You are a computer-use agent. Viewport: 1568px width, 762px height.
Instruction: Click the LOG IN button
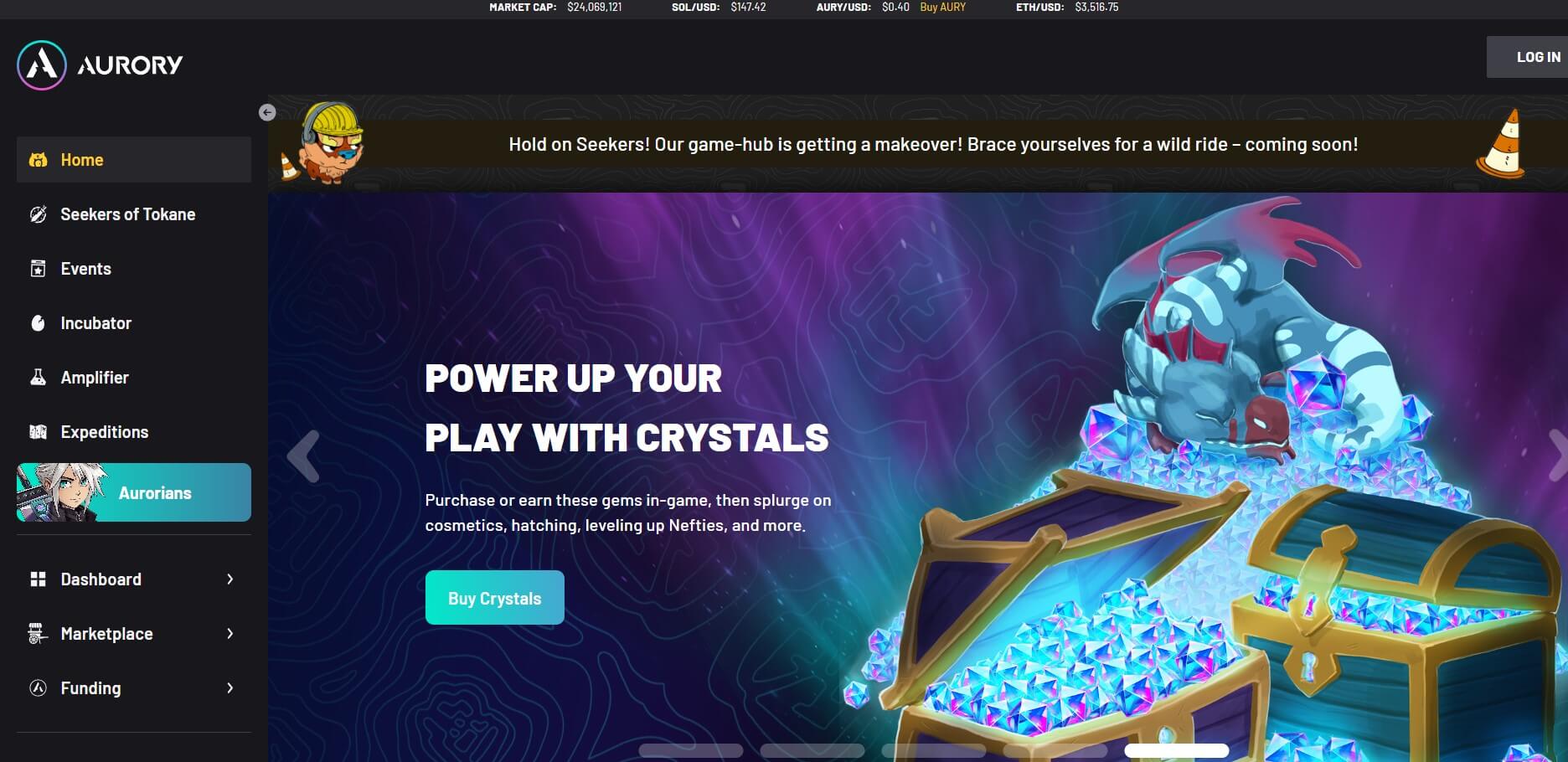point(1528,57)
